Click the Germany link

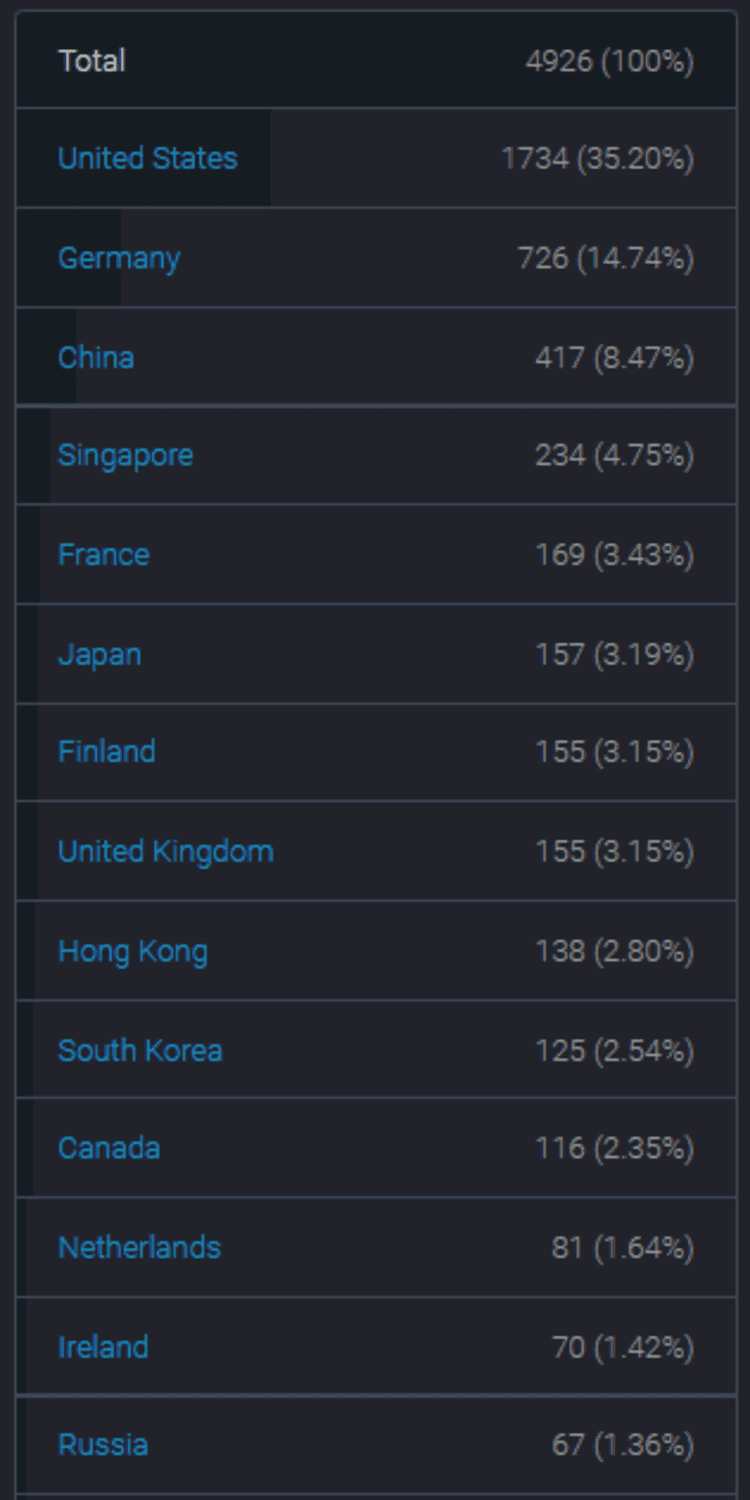[x=119, y=258]
